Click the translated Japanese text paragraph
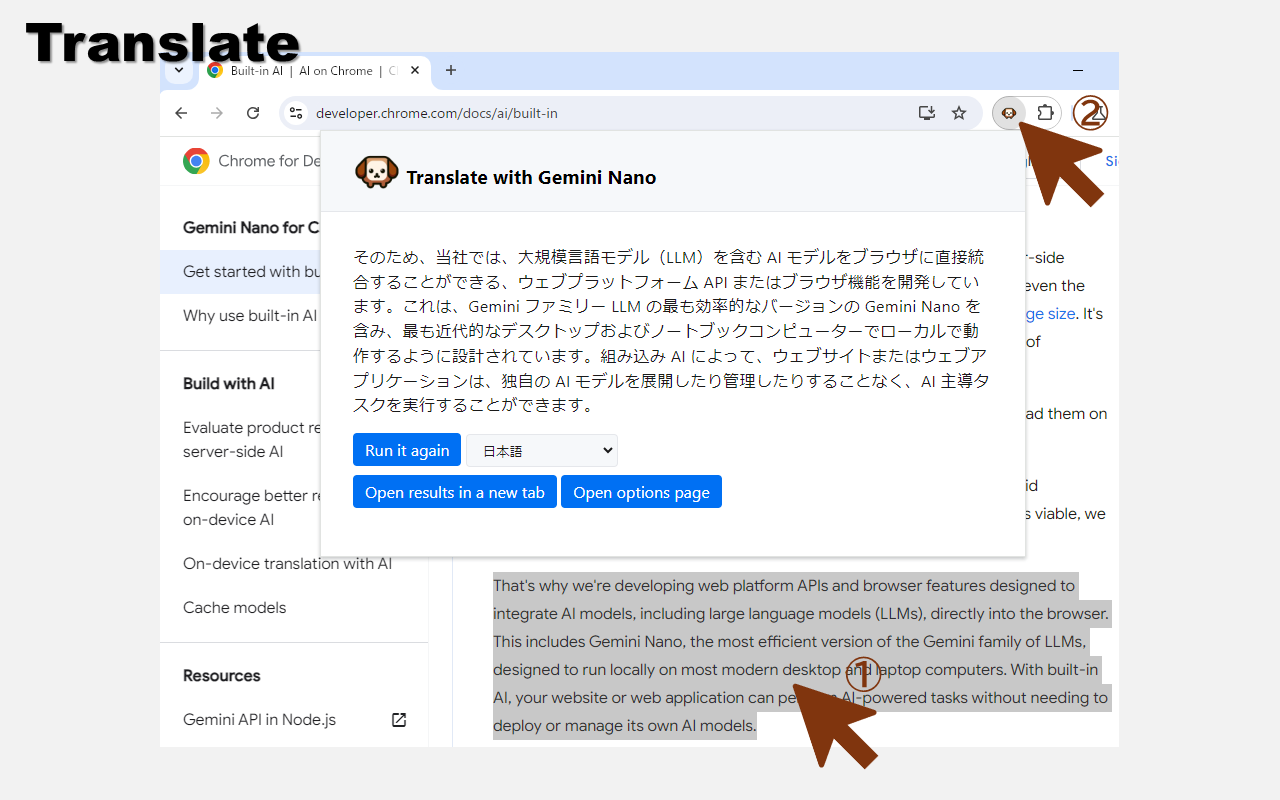Viewport: 1280px width, 800px height. (672, 331)
